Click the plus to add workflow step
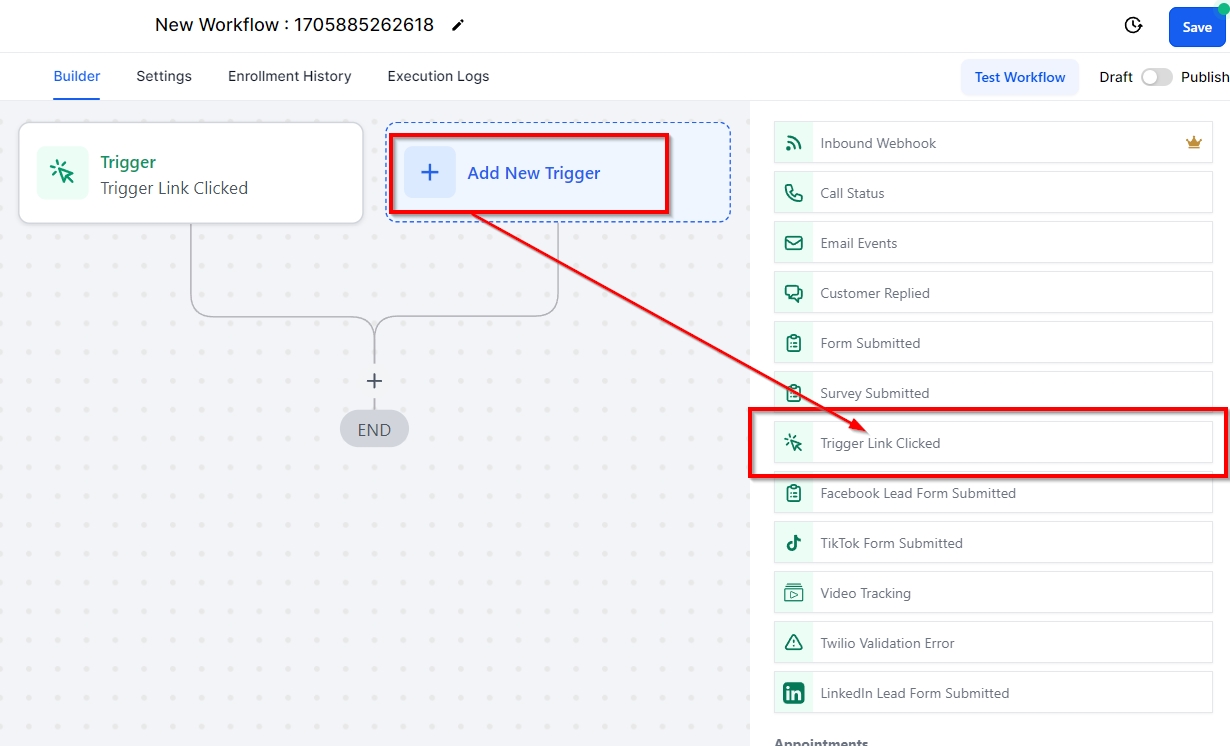Screen dimensions: 1230x746 coord(374,381)
